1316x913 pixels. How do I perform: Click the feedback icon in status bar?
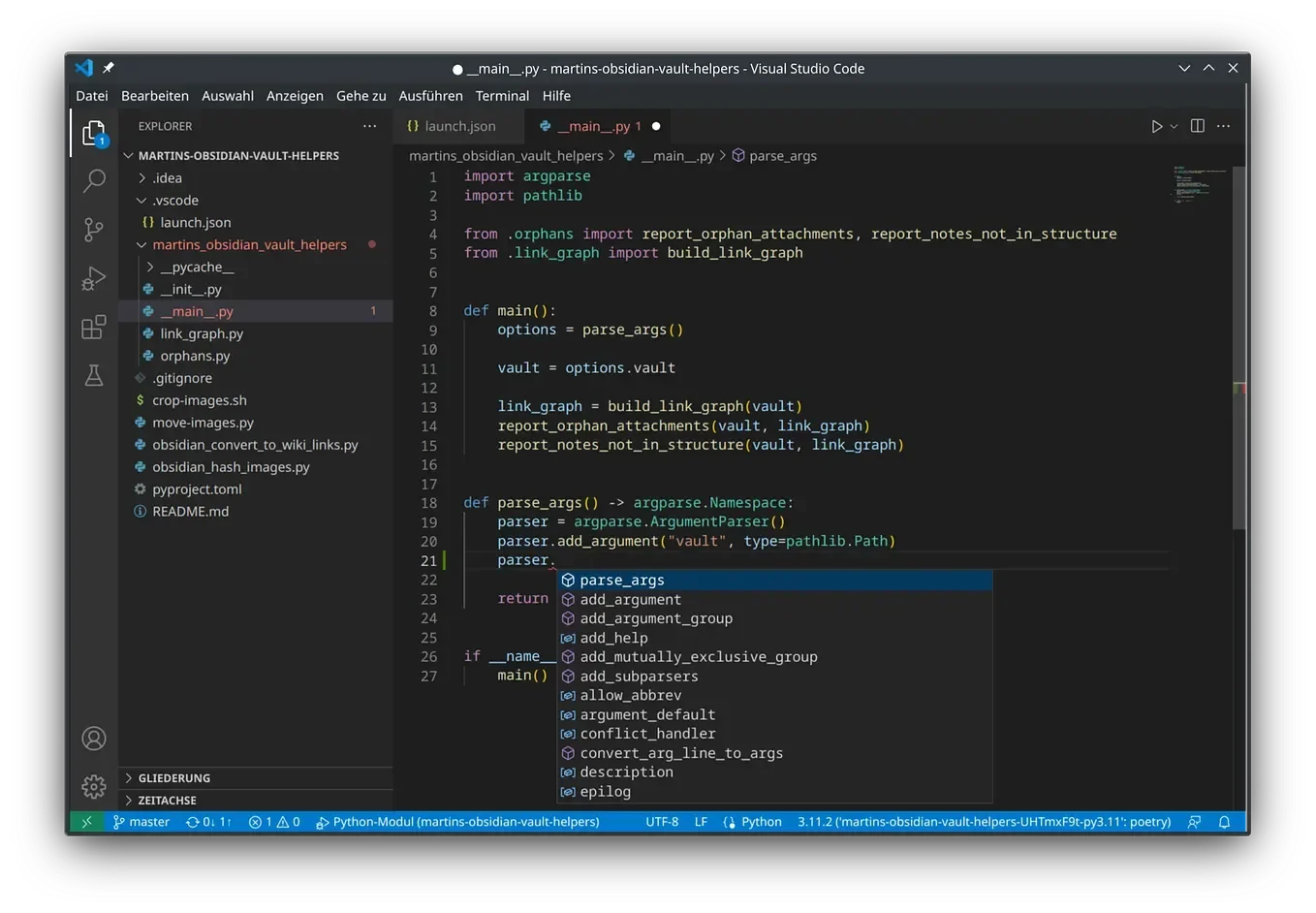pyautogui.click(x=1194, y=822)
